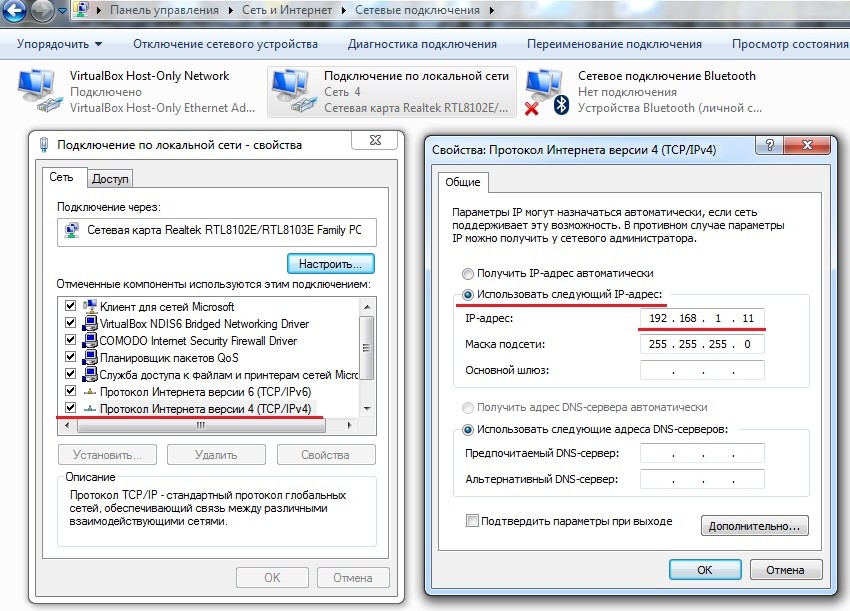
Task: Click the Настроить button
Action: pyautogui.click(x=330, y=264)
